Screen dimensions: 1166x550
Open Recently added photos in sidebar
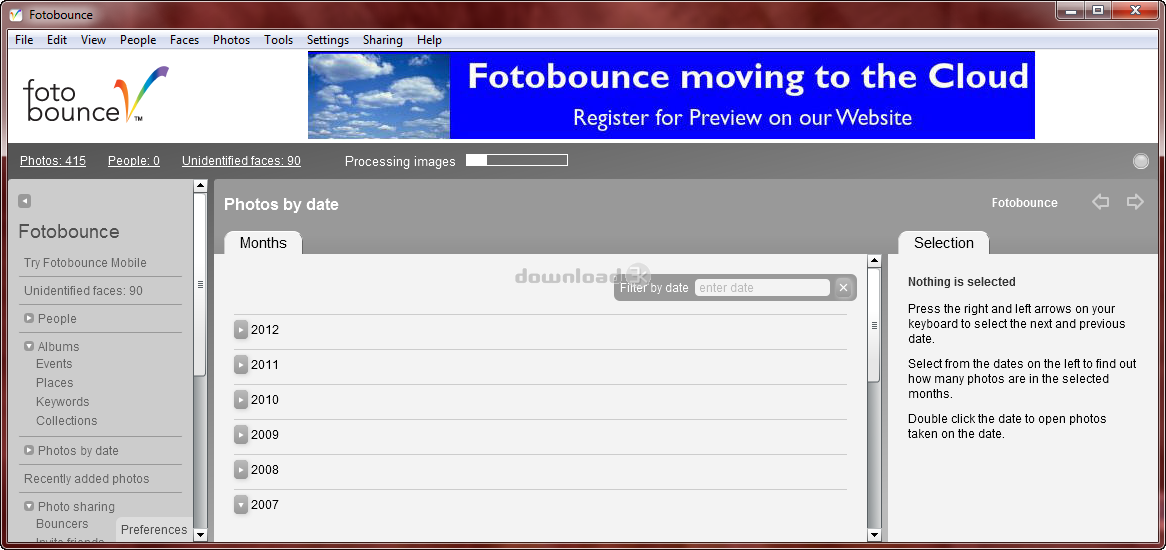(x=86, y=479)
